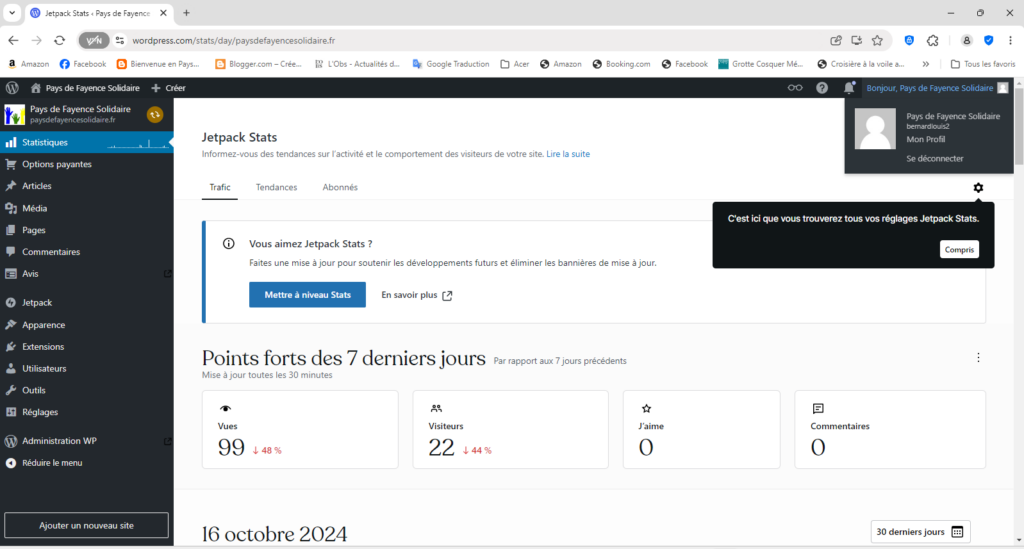Collapse the sidebar with Réduire le menu

pyautogui.click(x=51, y=463)
